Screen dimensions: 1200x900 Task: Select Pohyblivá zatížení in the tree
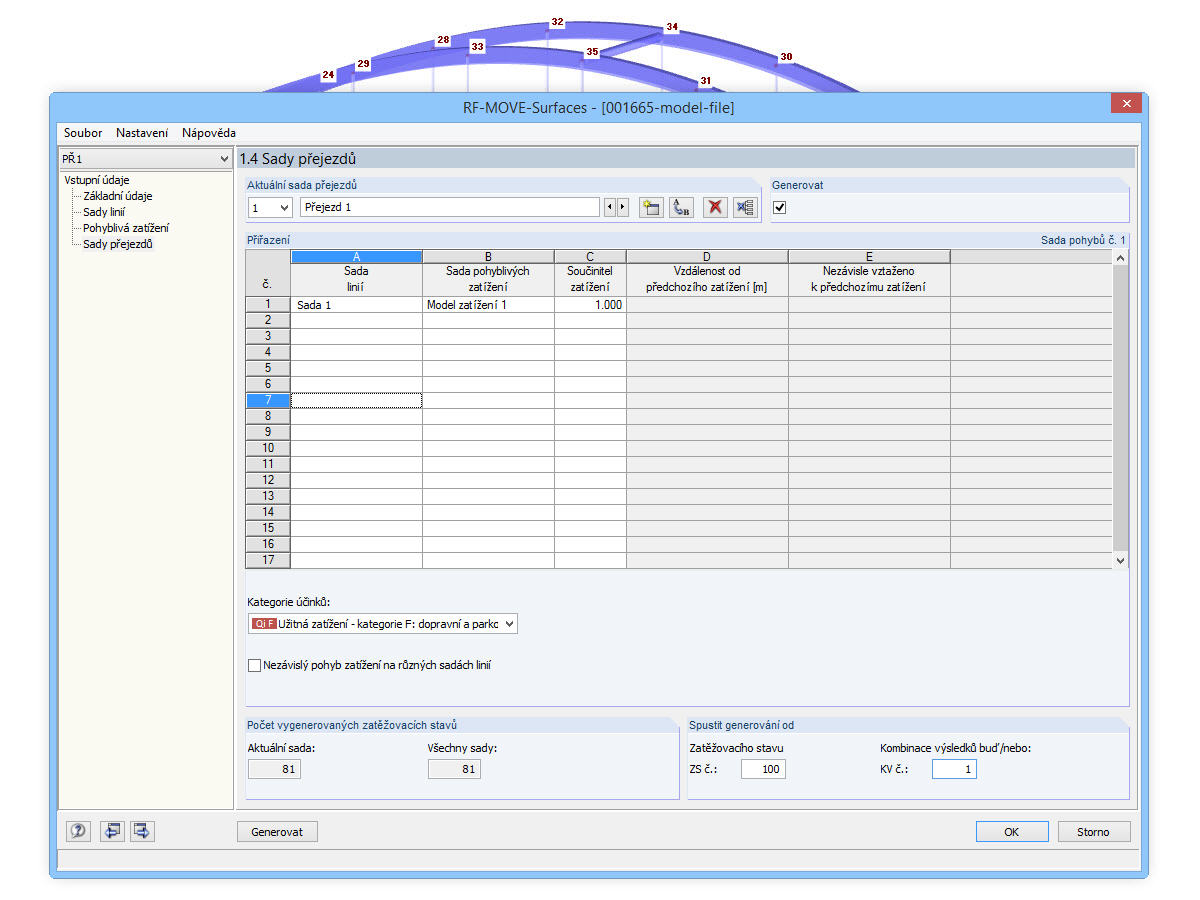coord(126,228)
